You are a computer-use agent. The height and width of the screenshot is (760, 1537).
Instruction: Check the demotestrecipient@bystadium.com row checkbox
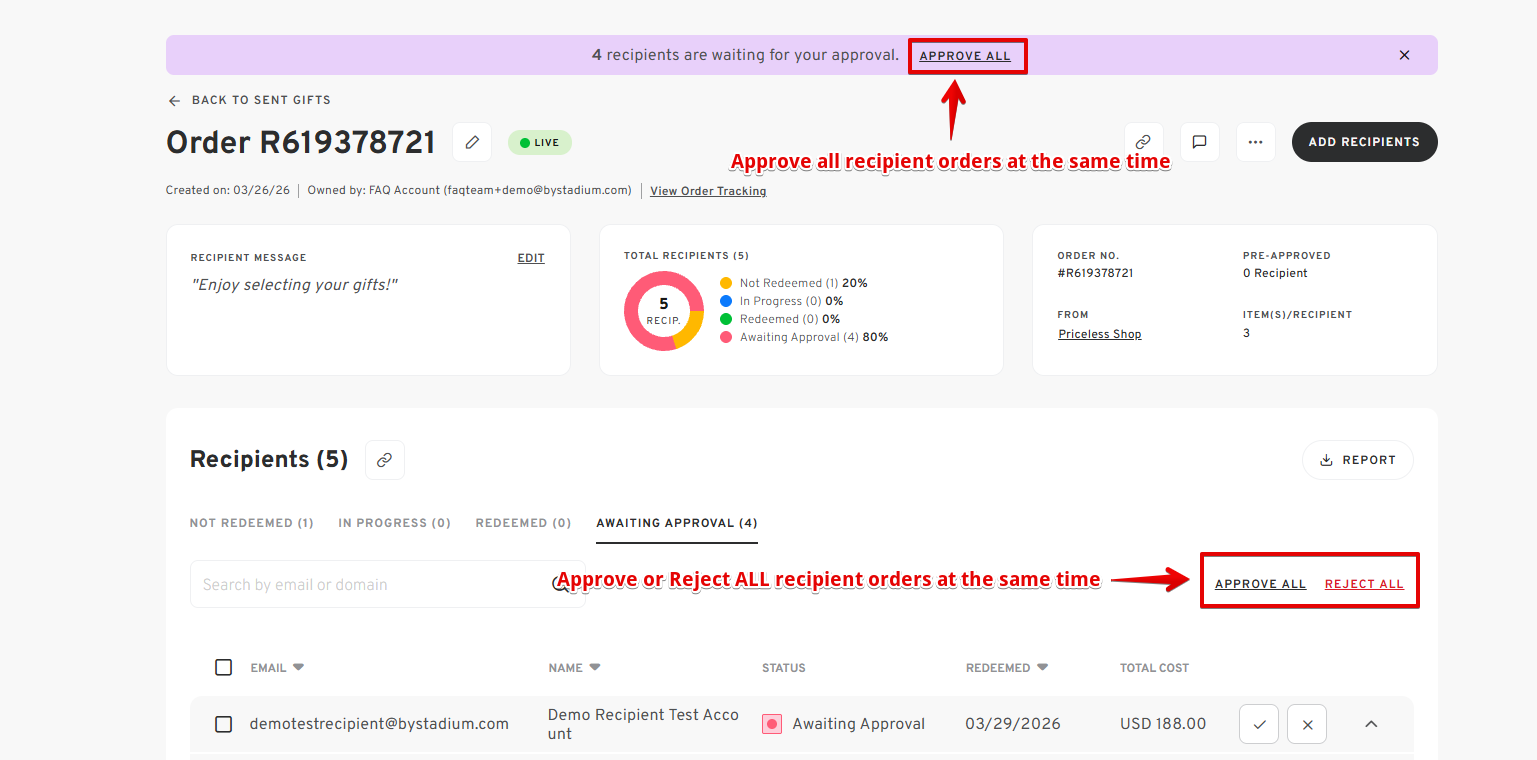point(224,724)
